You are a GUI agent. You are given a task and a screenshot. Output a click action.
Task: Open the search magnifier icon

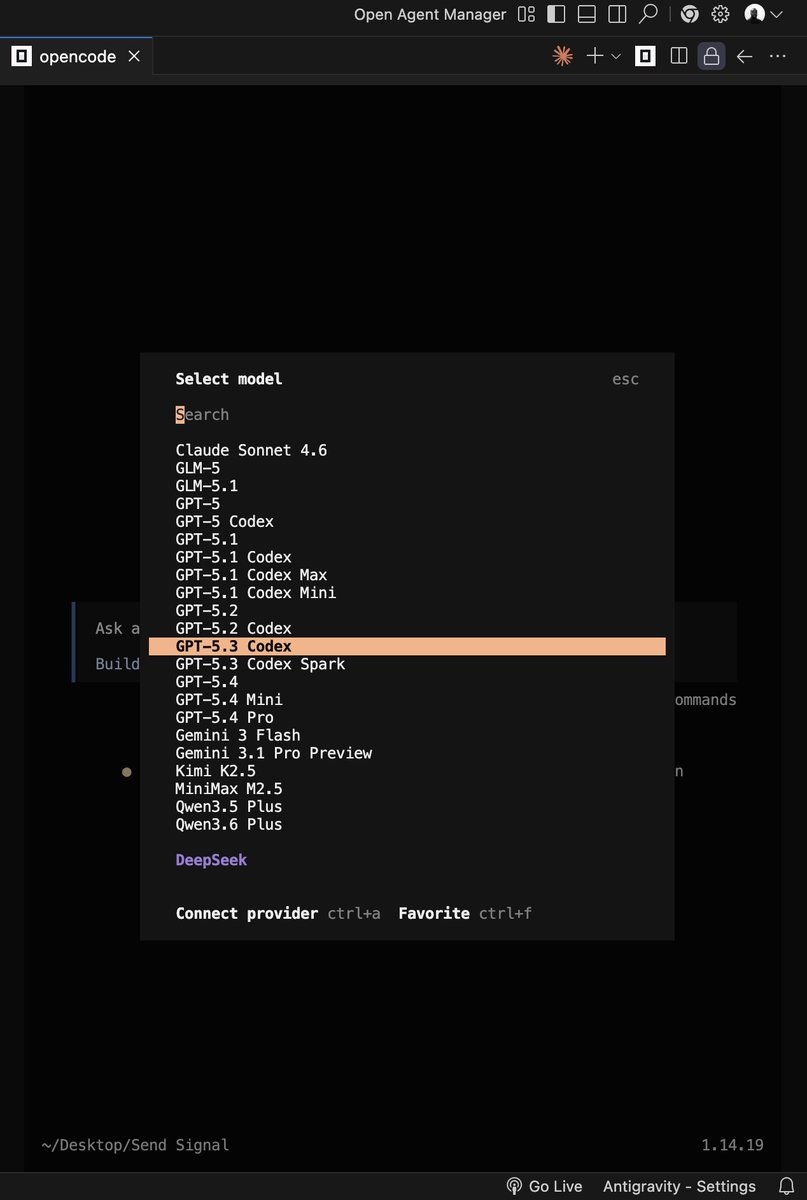pyautogui.click(x=649, y=14)
